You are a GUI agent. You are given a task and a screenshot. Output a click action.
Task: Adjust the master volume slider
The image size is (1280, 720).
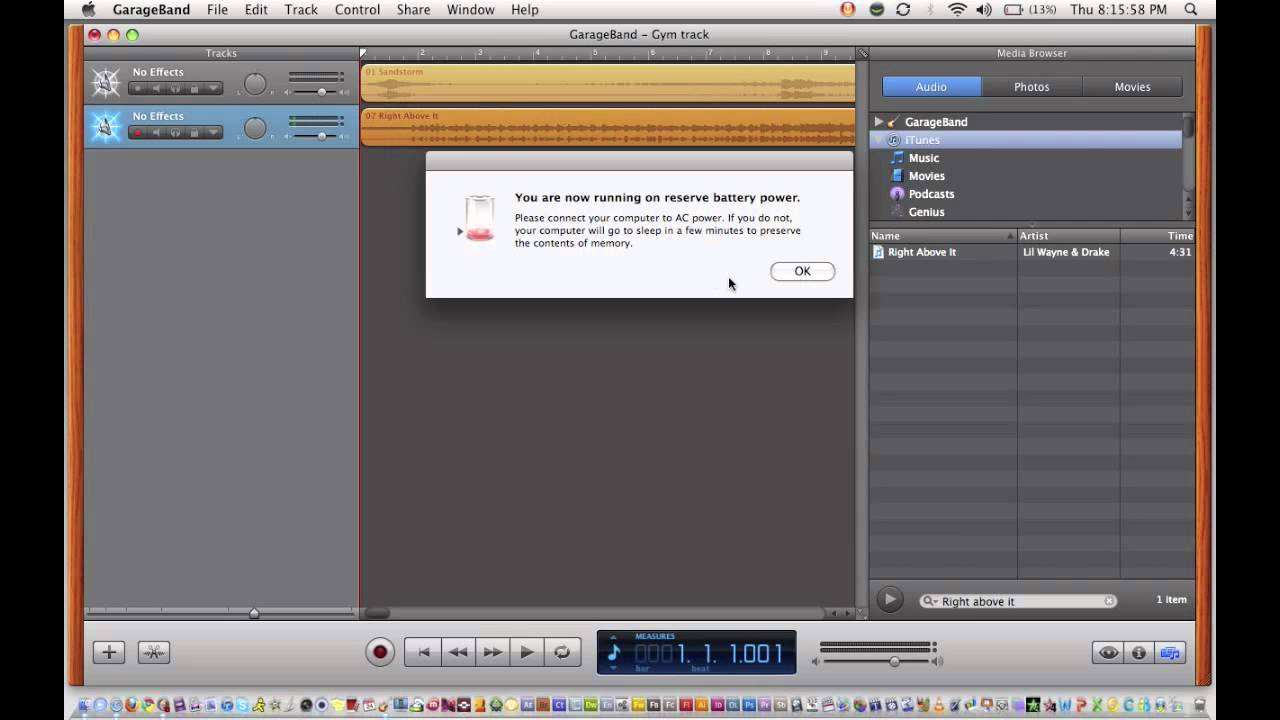point(894,661)
